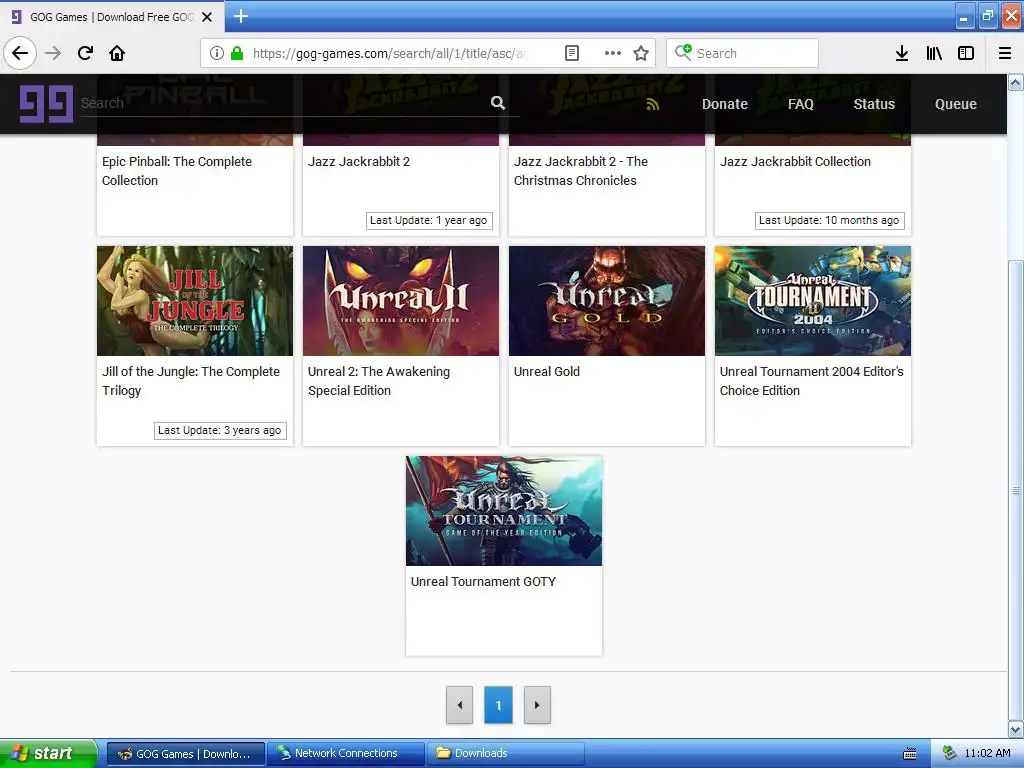
Task: Click 'Last Update: 1 year ago' label
Action: coord(428,221)
